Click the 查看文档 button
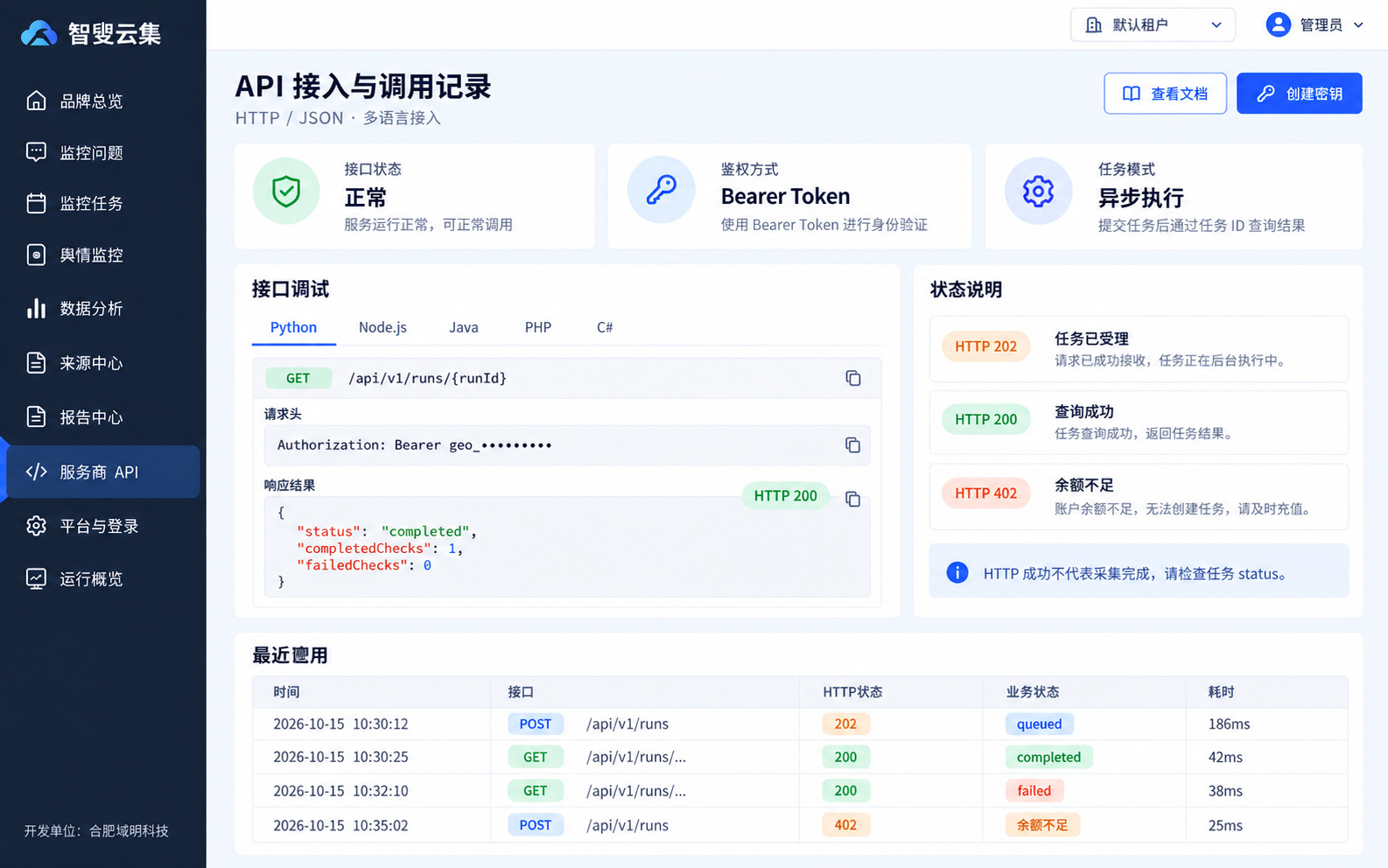 [1165, 94]
